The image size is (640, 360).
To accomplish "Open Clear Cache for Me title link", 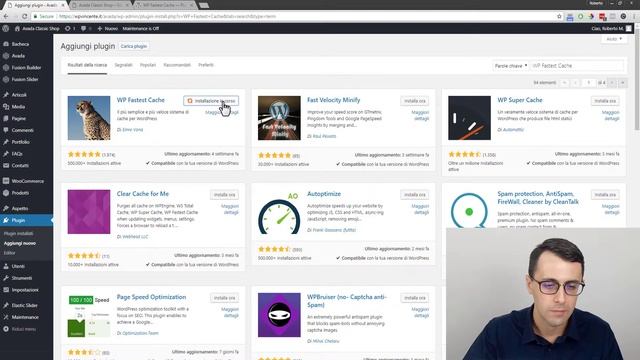I will (x=142, y=194).
